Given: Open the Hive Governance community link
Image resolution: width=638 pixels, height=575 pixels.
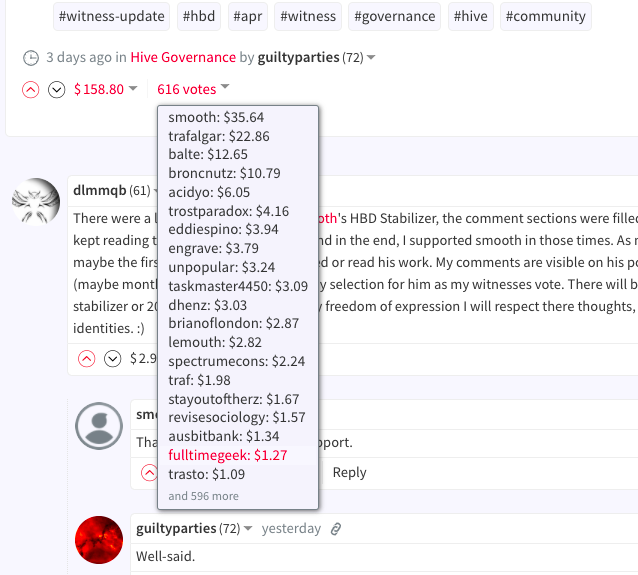Looking at the screenshot, I should [x=183, y=57].
